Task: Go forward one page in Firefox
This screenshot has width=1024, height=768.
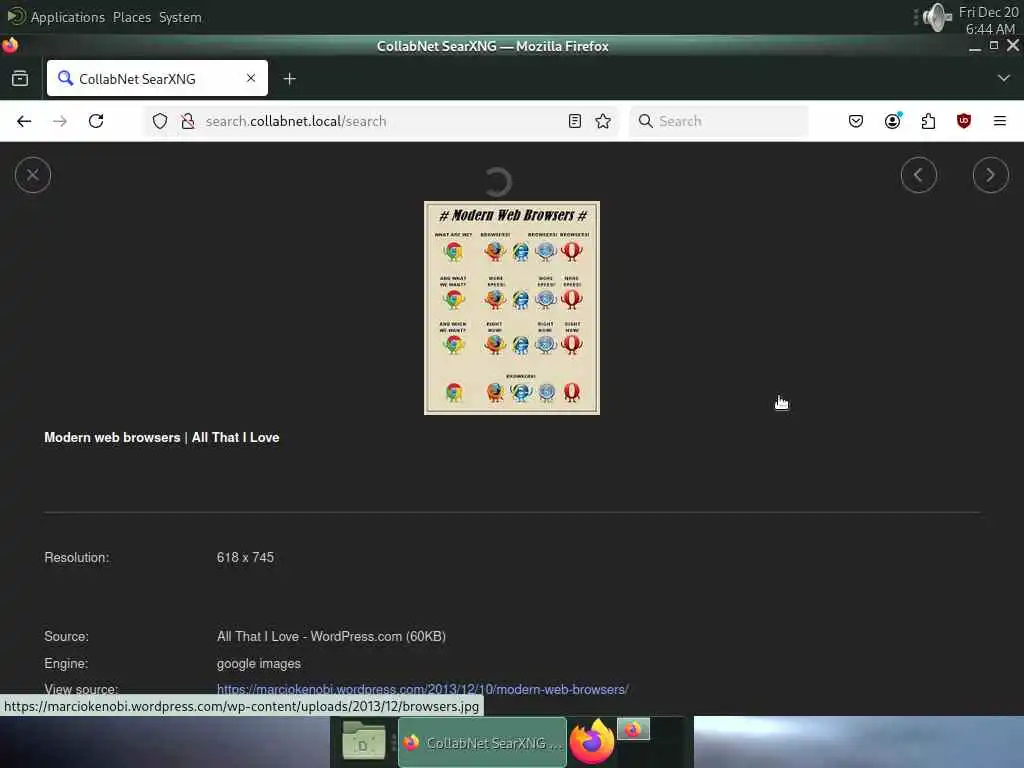Action: (x=60, y=121)
